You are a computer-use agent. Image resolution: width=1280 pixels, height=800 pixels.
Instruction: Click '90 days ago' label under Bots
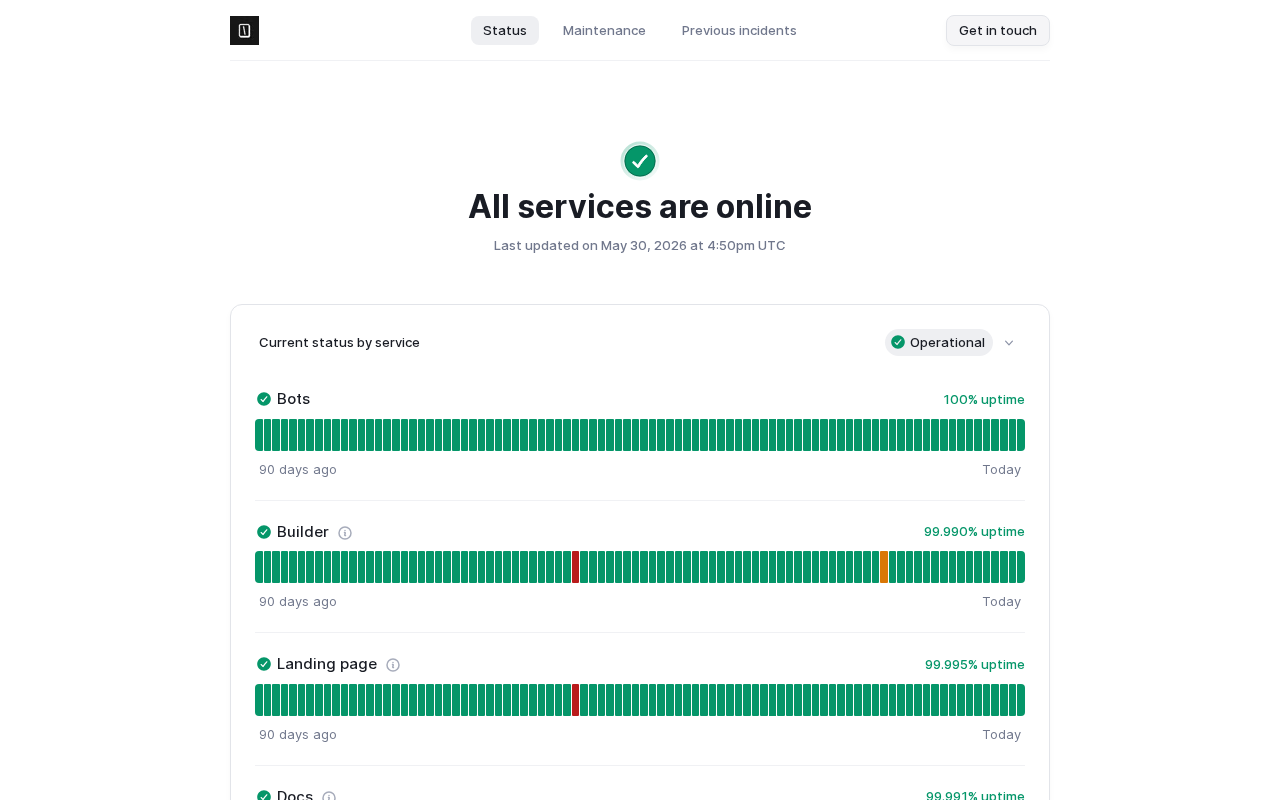point(298,469)
